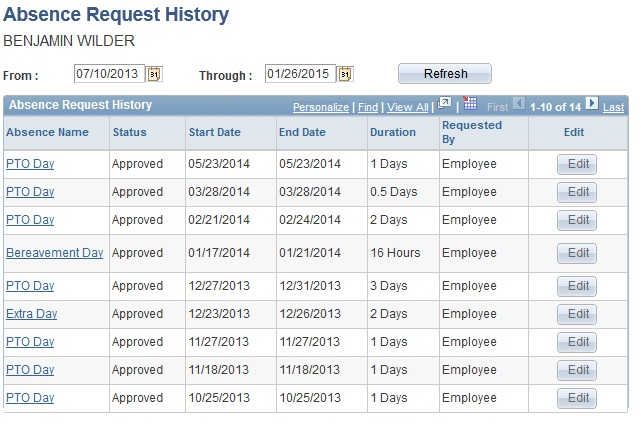641x425 pixels.
Task: Sort by the Absence Name column header
Action: (x=47, y=132)
